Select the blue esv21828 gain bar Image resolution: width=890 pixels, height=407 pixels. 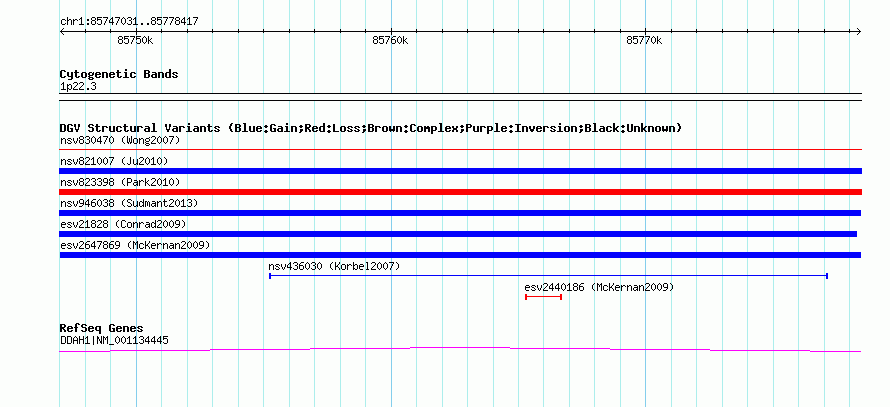click(x=458, y=234)
